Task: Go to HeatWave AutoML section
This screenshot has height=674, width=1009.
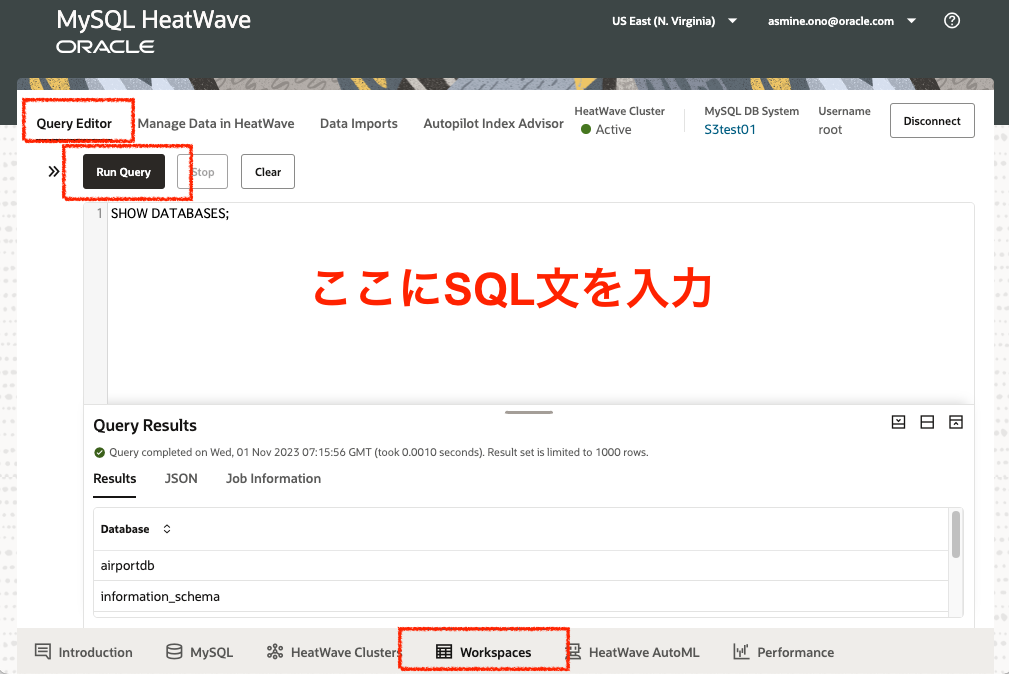Action: pos(643,652)
